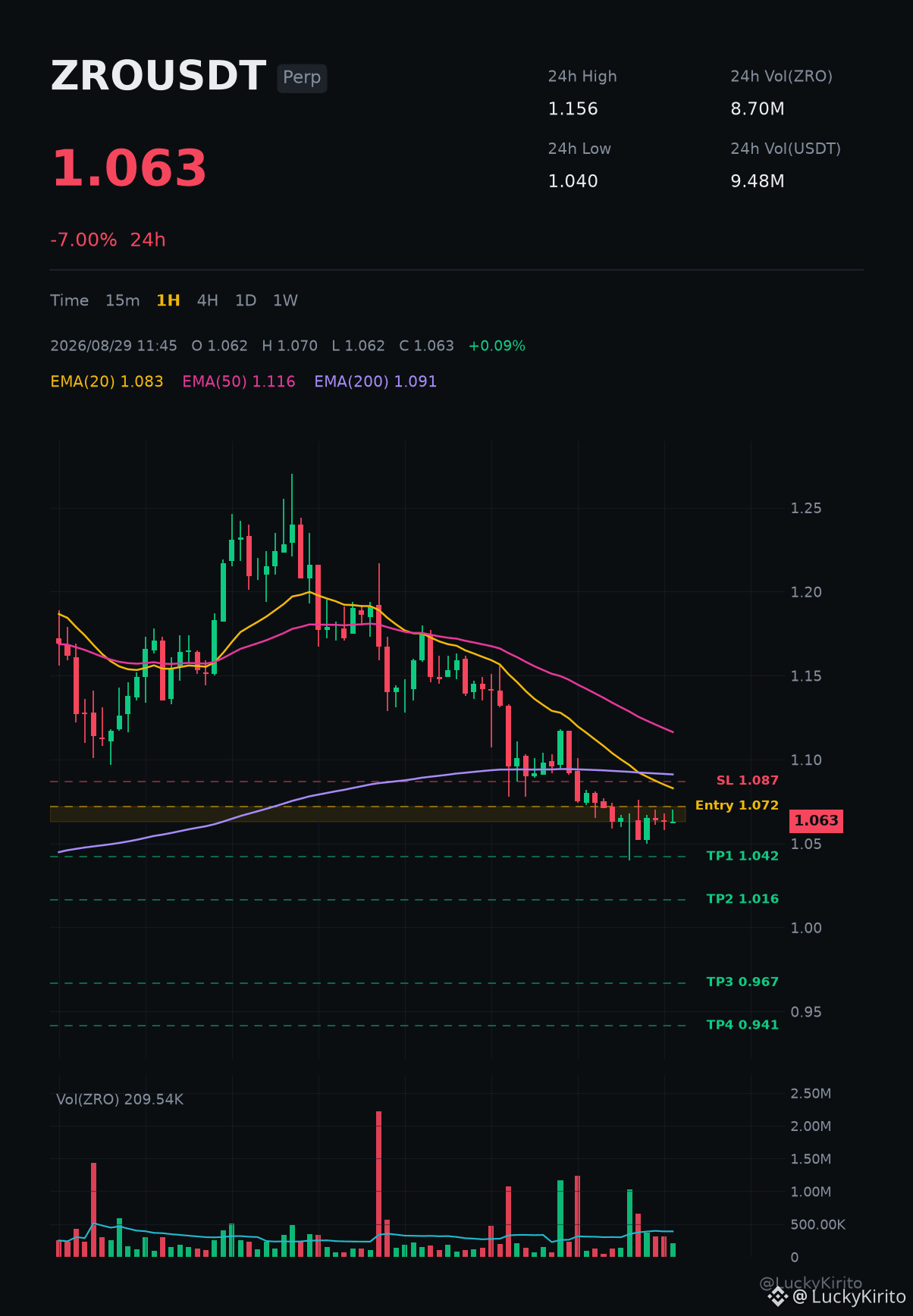Click the 500.00K volume axis label

click(817, 1225)
